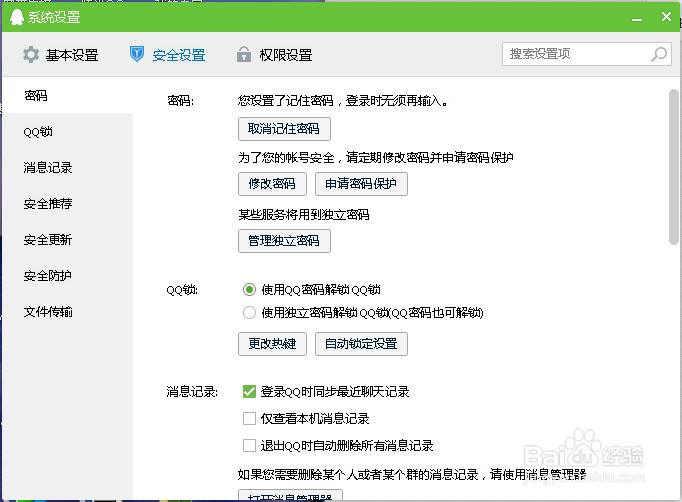
Task: Click the padlock icon for 权限设置
Action: pos(244,54)
